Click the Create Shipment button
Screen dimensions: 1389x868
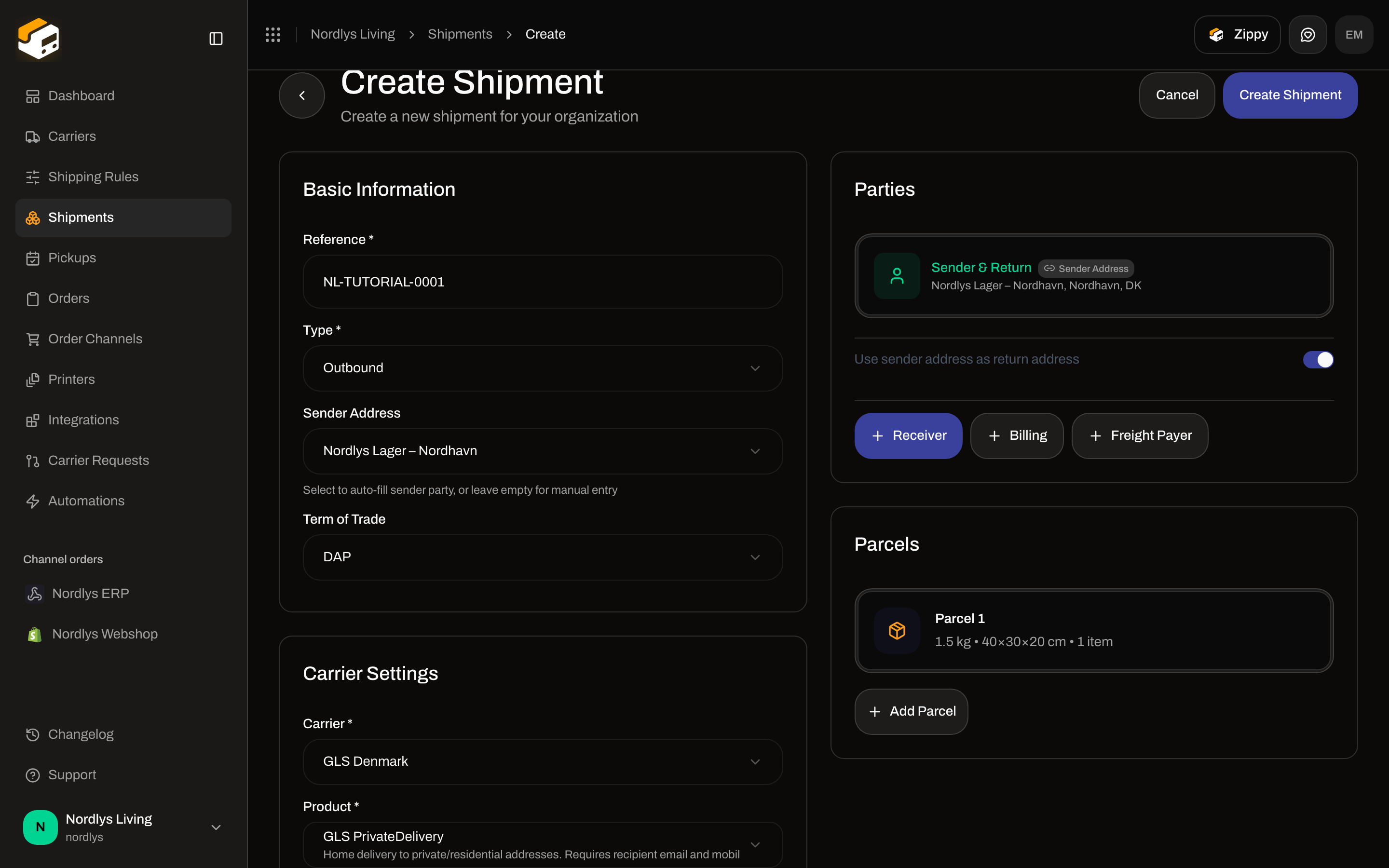coord(1290,95)
